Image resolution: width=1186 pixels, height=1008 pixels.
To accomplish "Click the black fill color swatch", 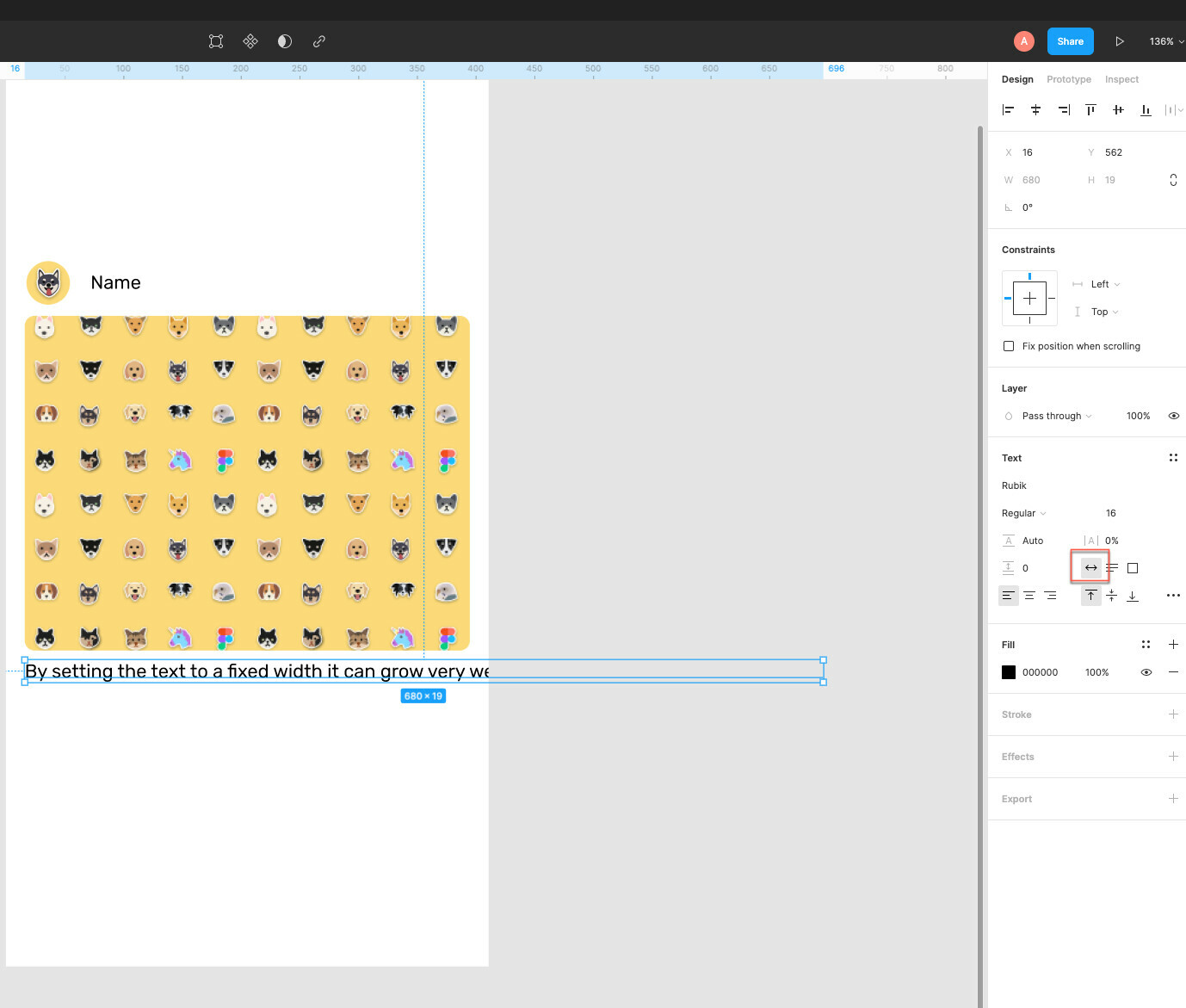I will pos(1009,672).
